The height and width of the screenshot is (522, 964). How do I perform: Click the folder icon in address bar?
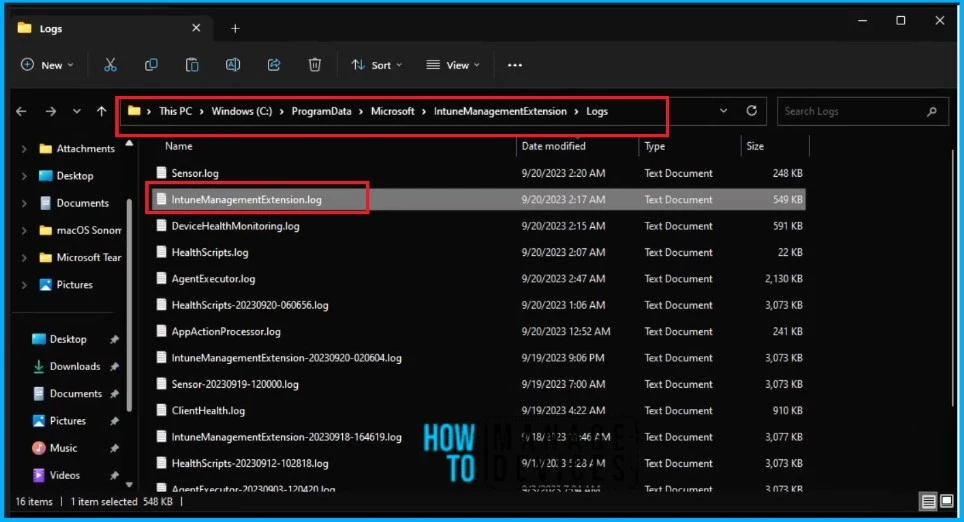click(134, 111)
